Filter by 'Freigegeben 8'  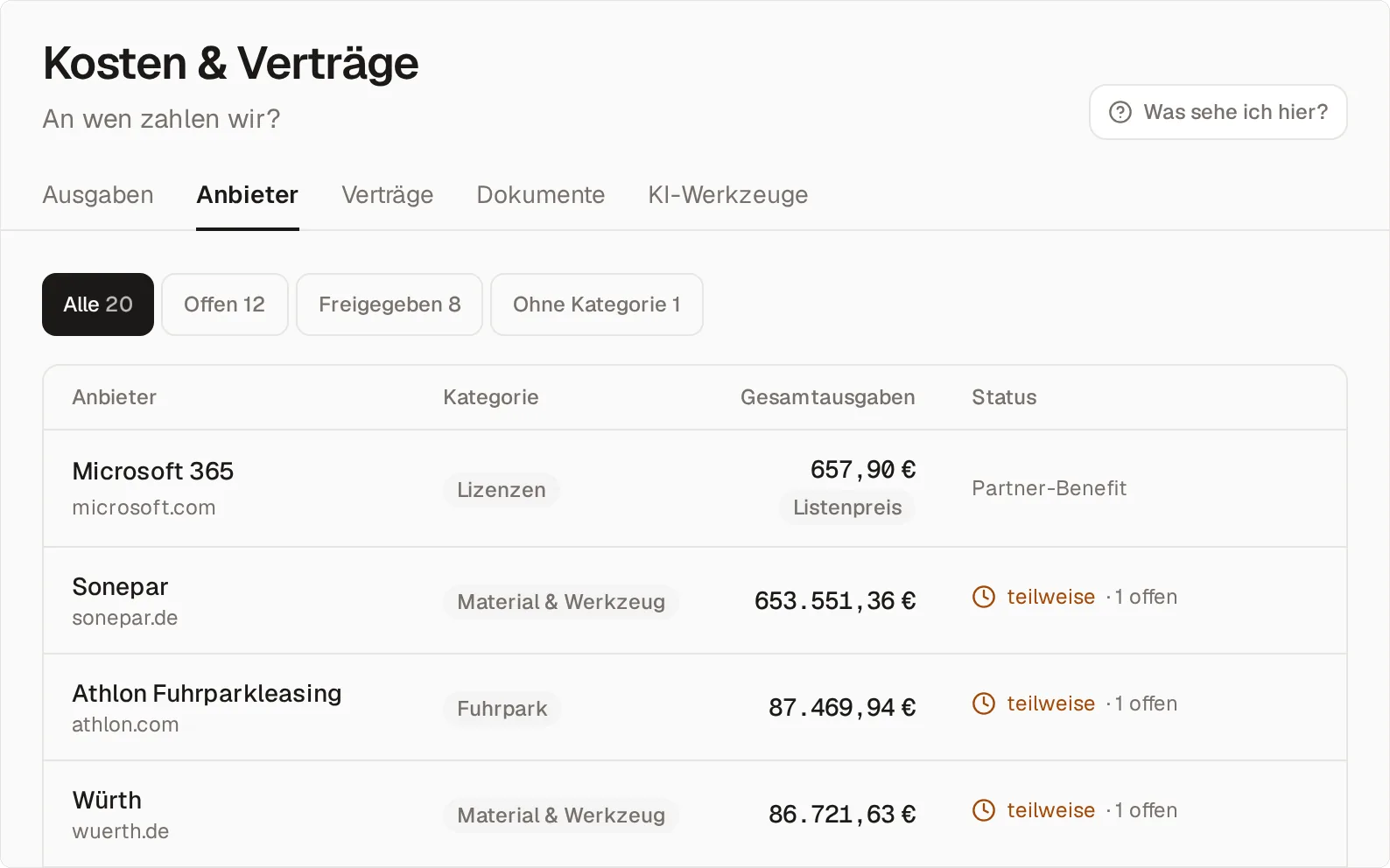pyautogui.click(x=390, y=304)
